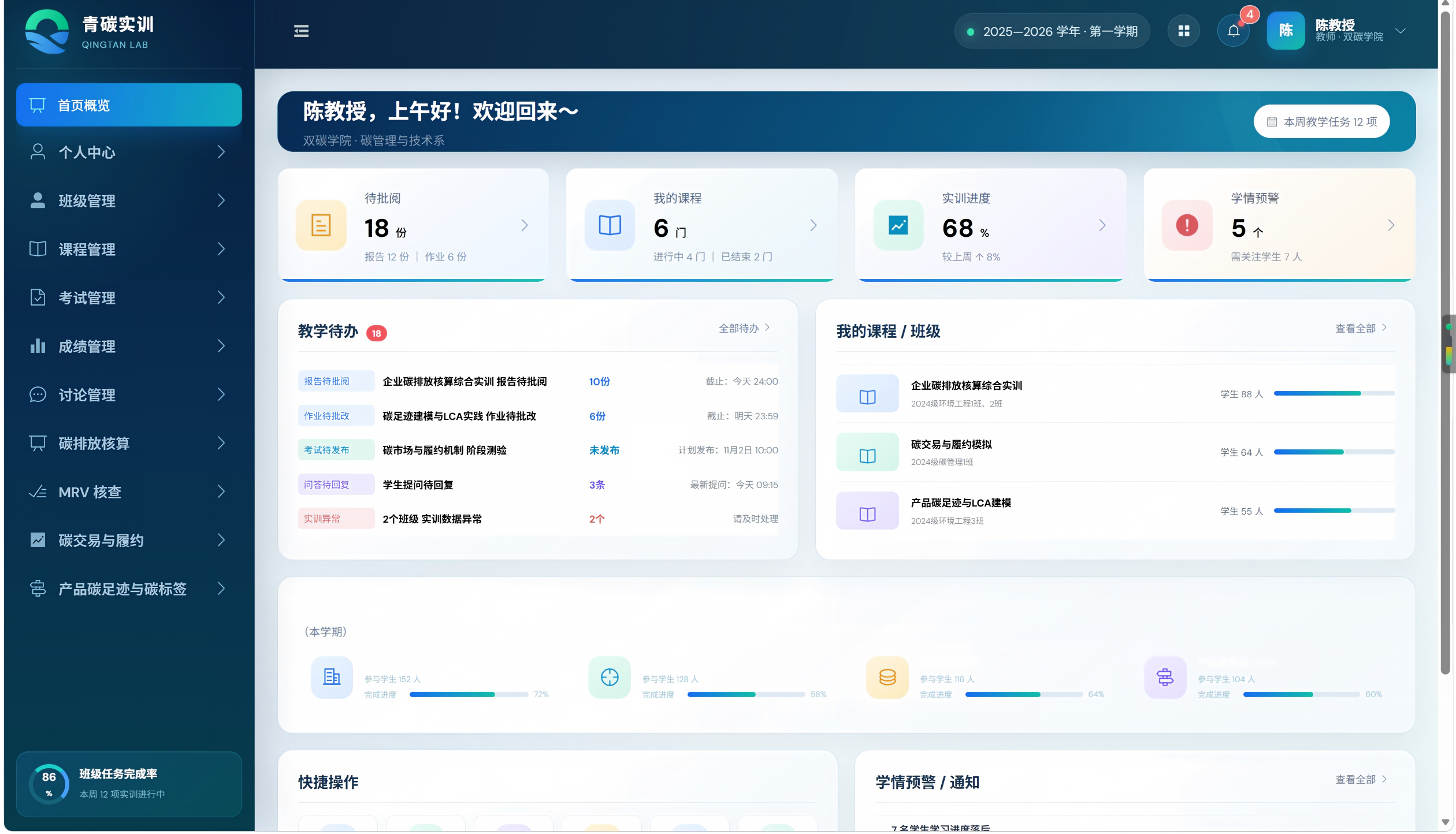Click 2个班级 实训数据异常 todo row

click(538, 519)
